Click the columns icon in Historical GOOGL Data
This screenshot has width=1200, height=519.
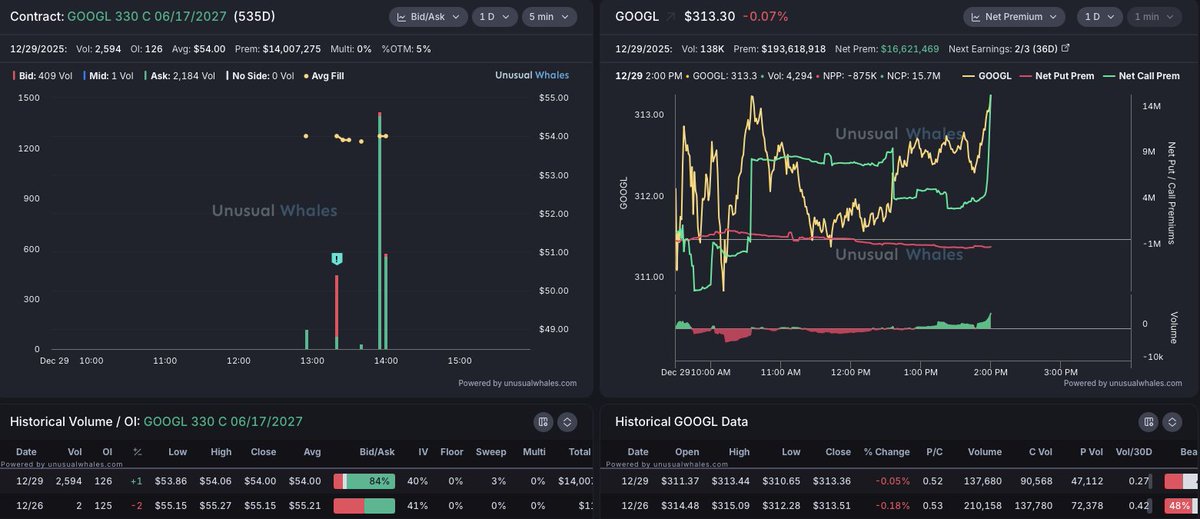click(x=1149, y=422)
